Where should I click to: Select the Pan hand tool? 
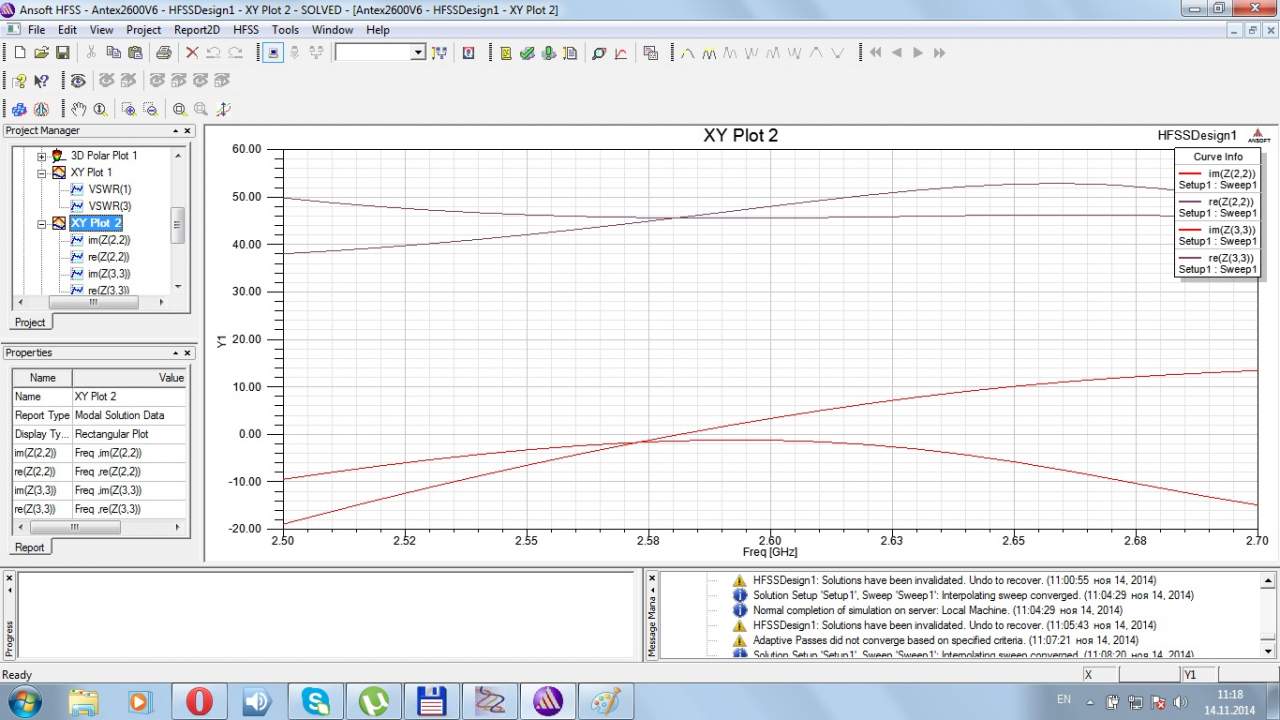[78, 109]
